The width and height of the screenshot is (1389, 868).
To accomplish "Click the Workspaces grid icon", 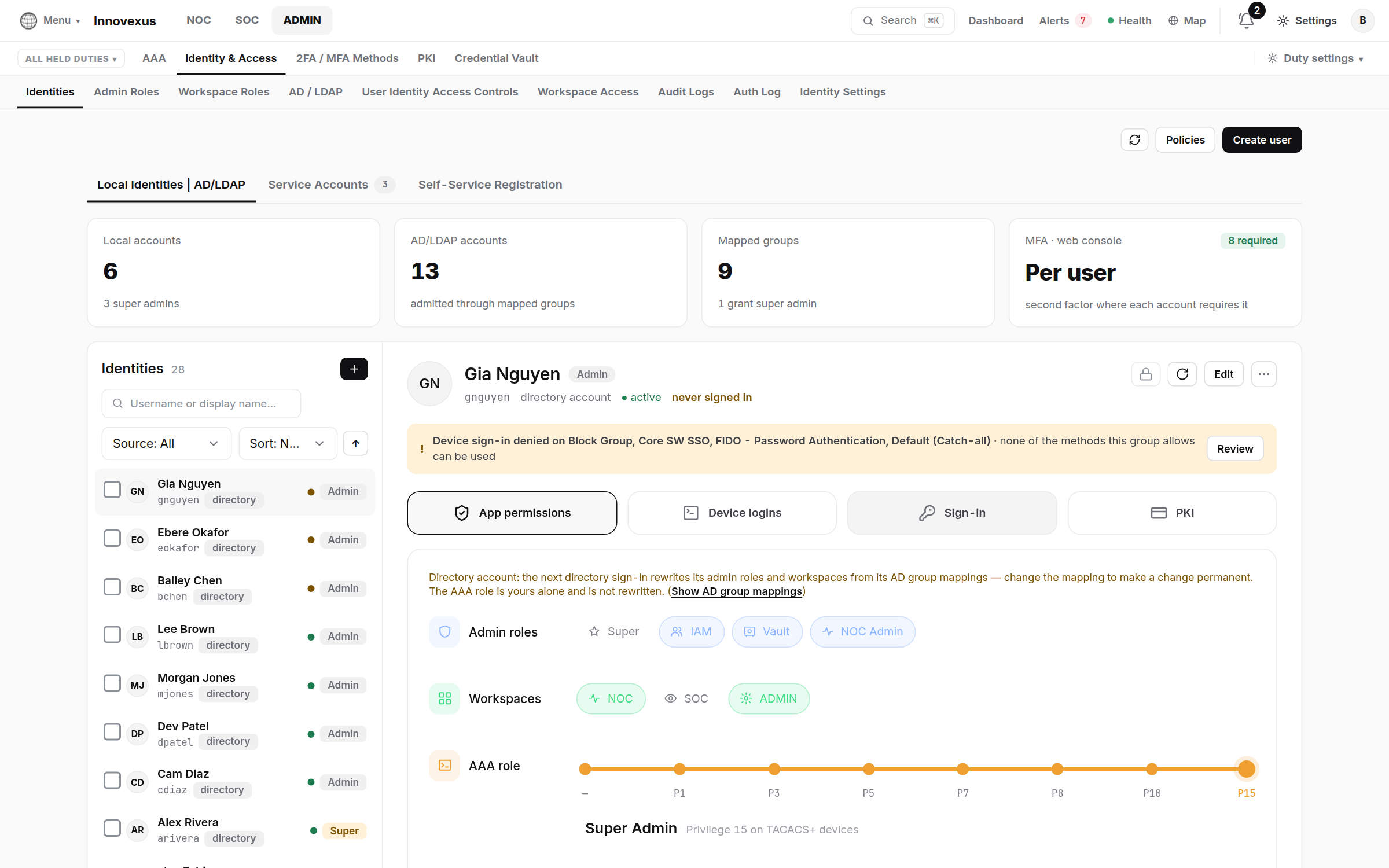I will (x=444, y=699).
